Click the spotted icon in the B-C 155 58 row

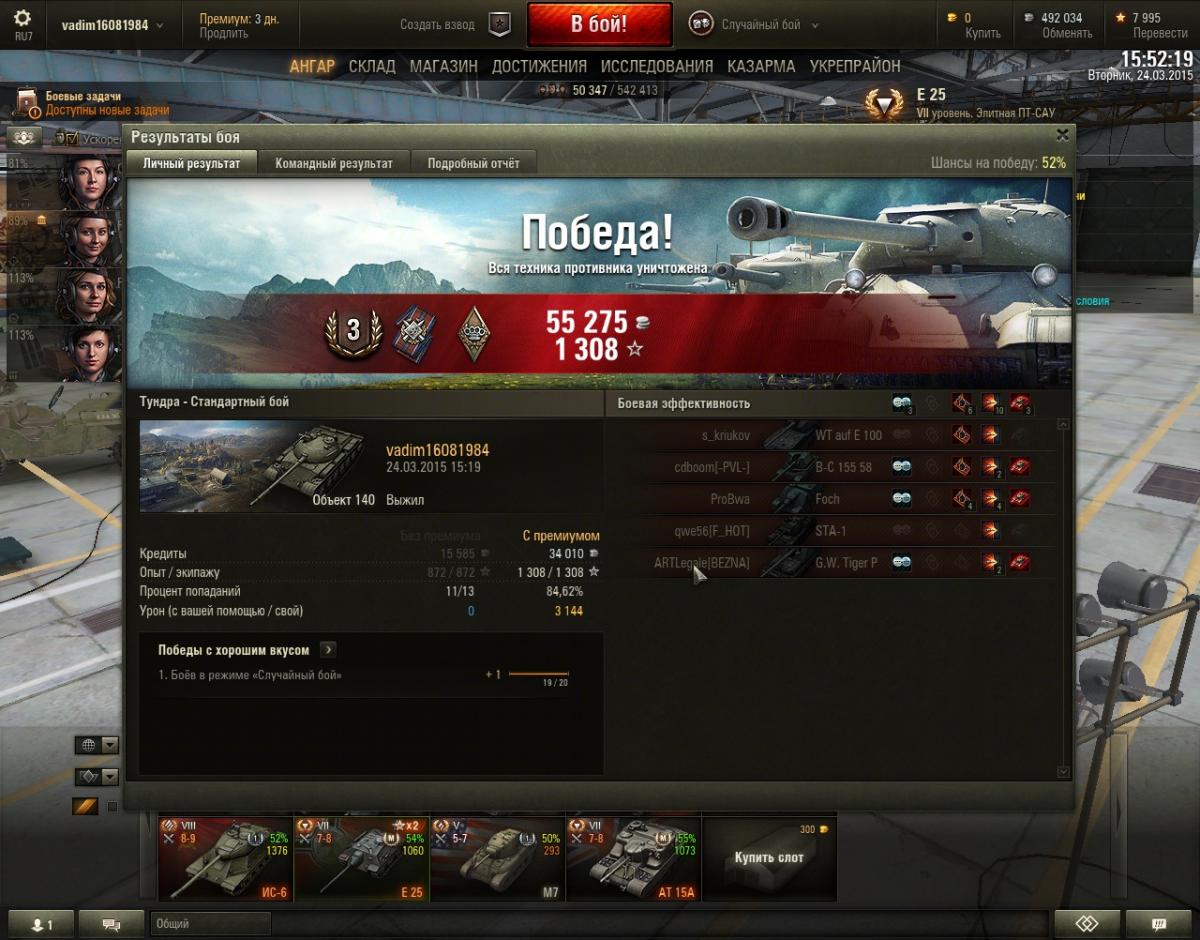click(x=902, y=467)
